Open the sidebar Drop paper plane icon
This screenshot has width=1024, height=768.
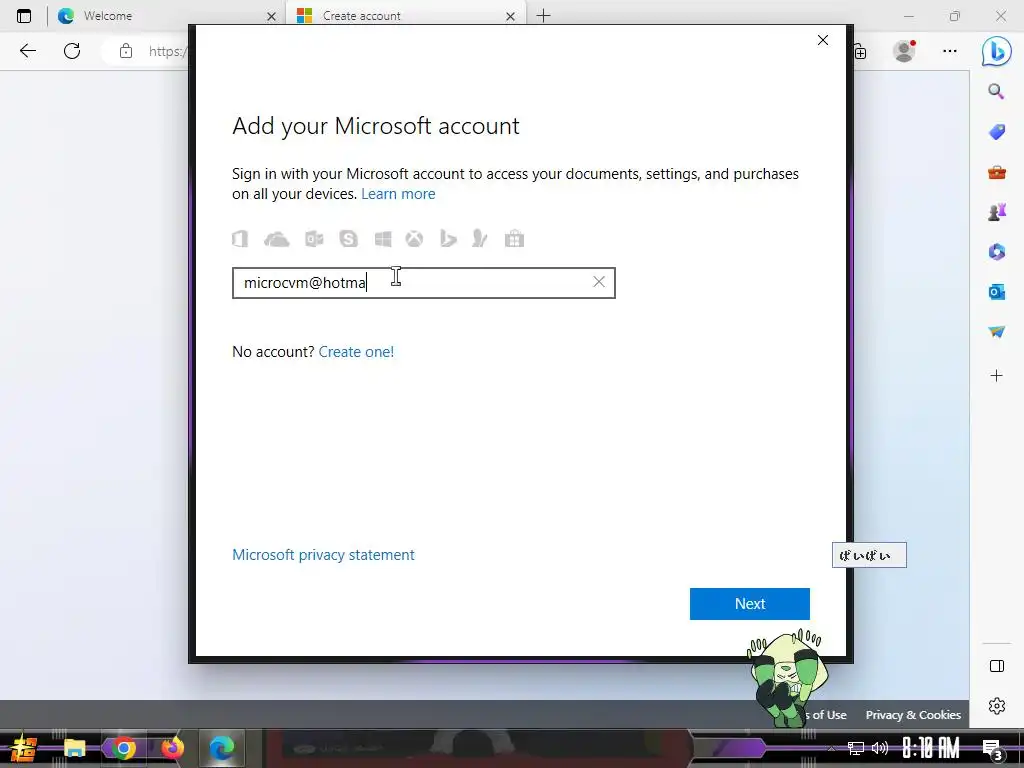[x=997, y=332]
